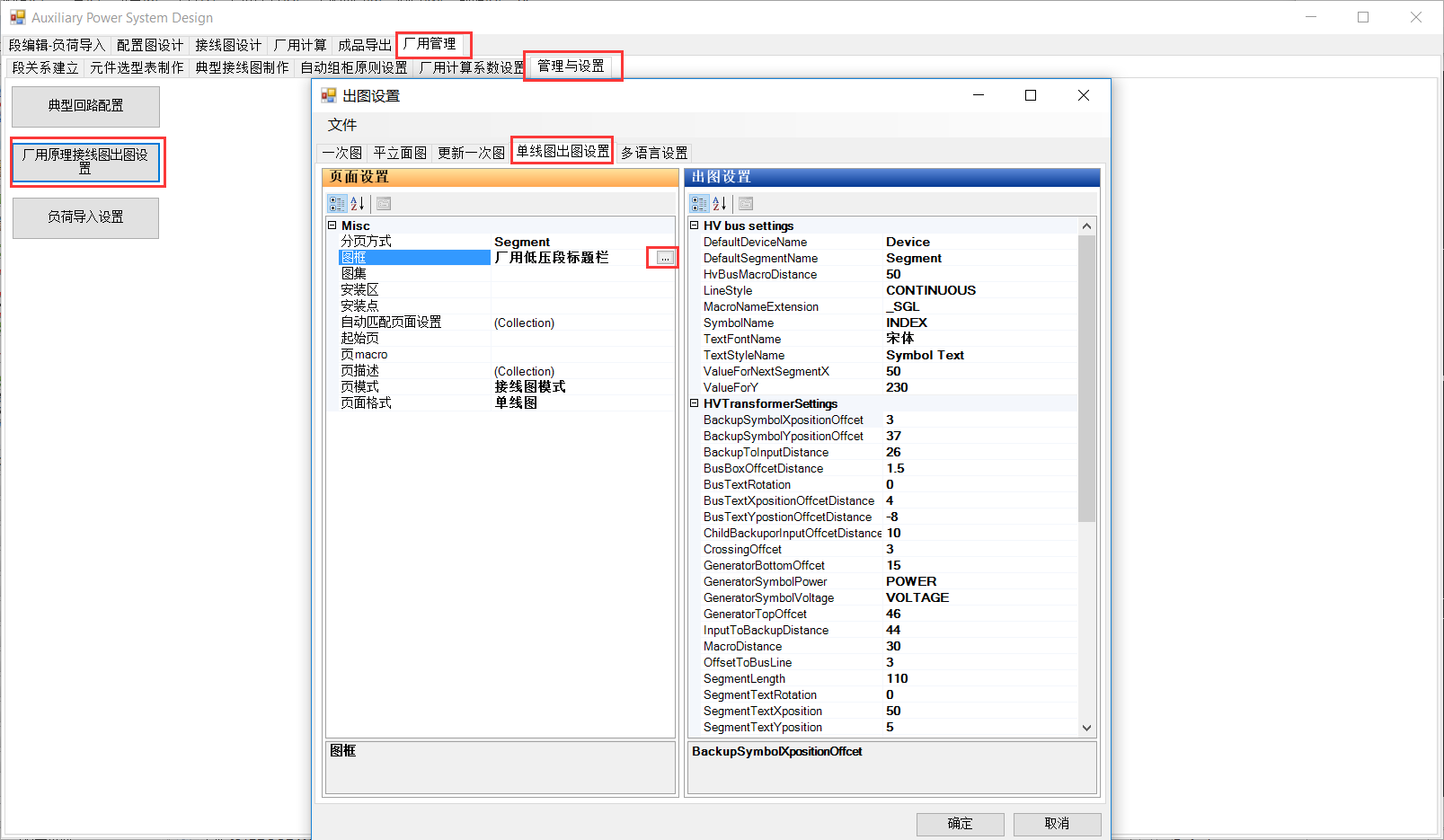
Task: Open the 图框 browse ellipsis button
Action: click(665, 258)
